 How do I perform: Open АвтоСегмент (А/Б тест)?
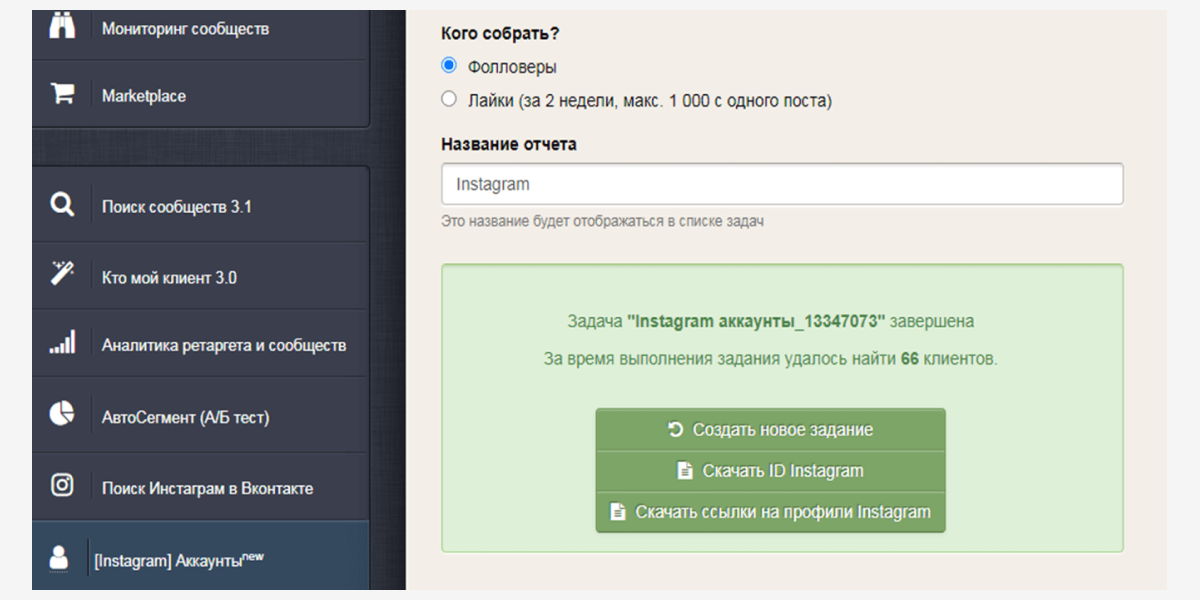[x=201, y=416]
